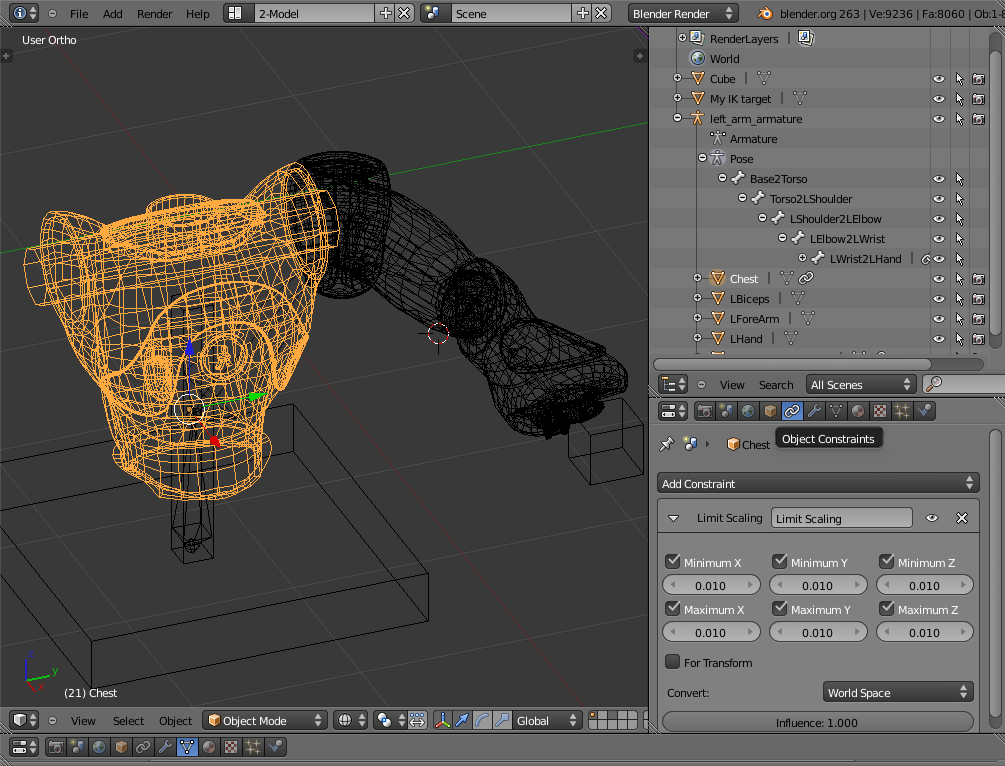The image size is (1005, 766).
Task: Collapse the Limit Scaling constraint panel triangle
Action: click(x=673, y=518)
